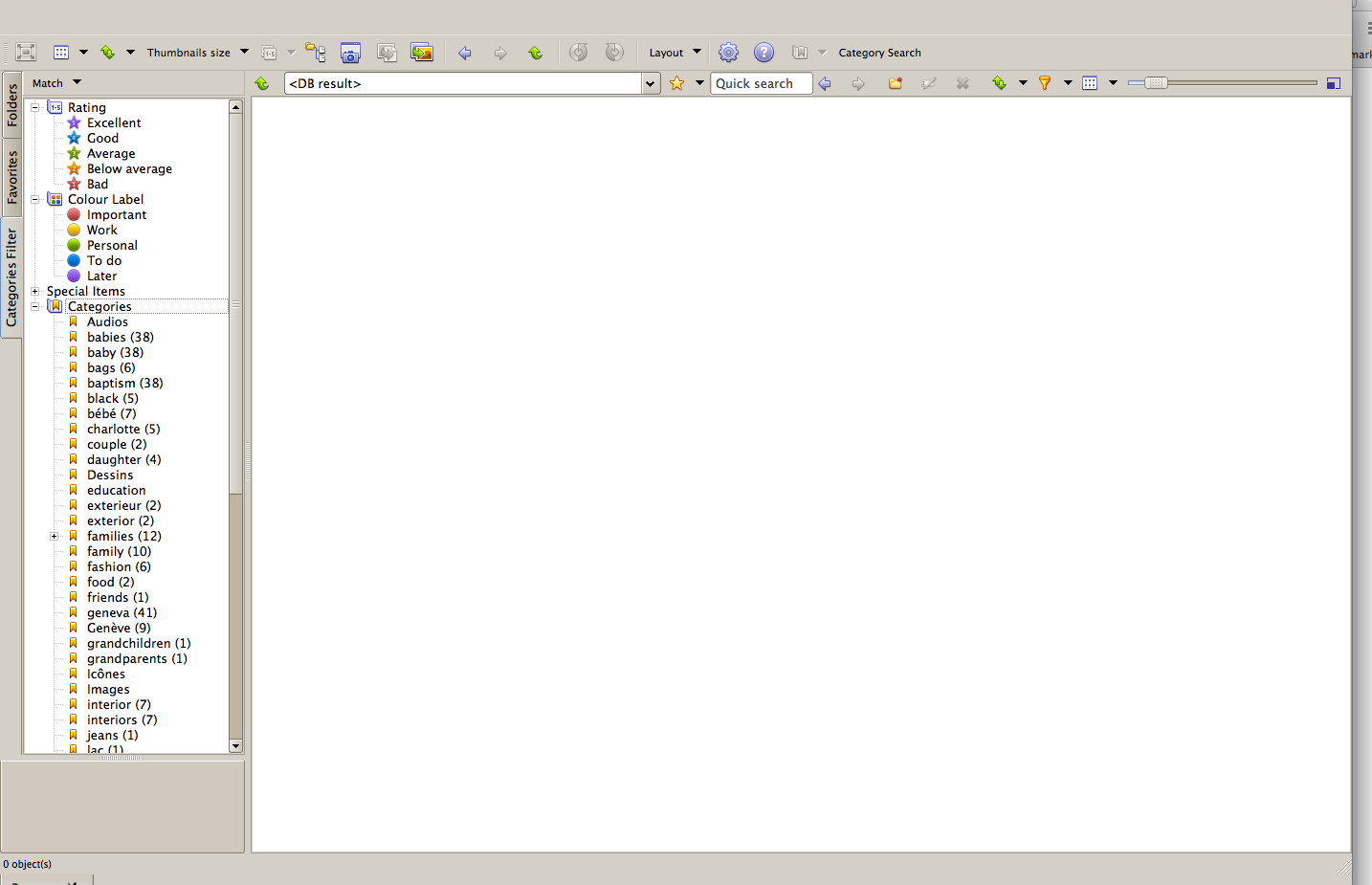Click the Match dropdown button

click(x=56, y=83)
